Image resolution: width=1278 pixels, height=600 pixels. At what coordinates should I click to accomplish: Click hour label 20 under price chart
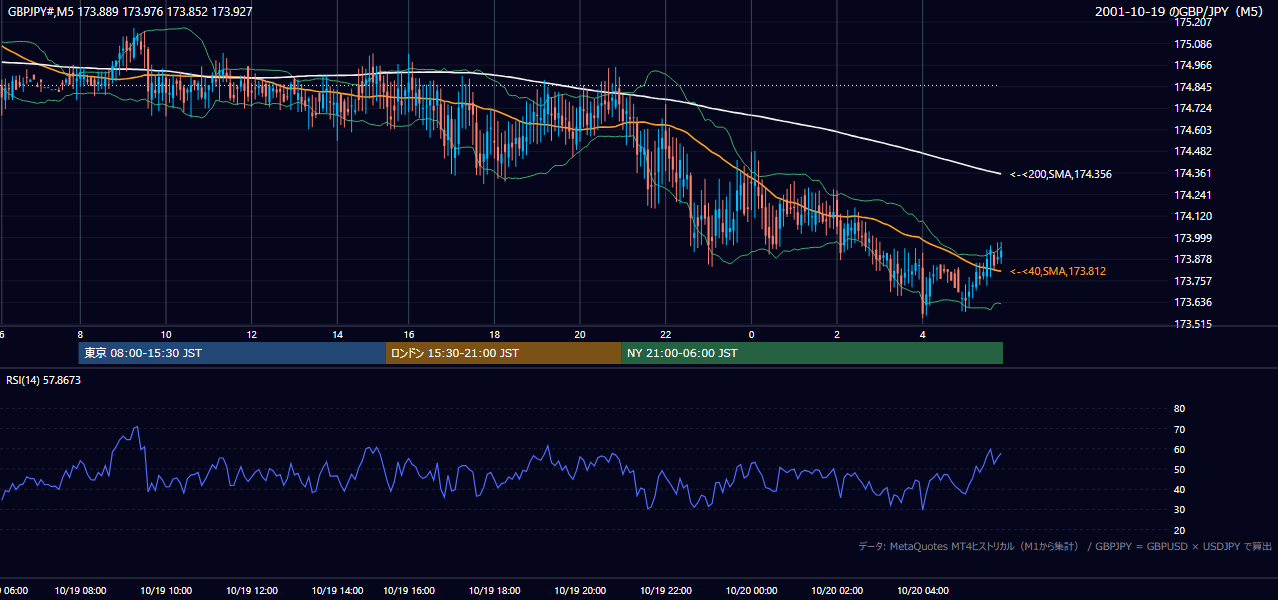pos(580,334)
